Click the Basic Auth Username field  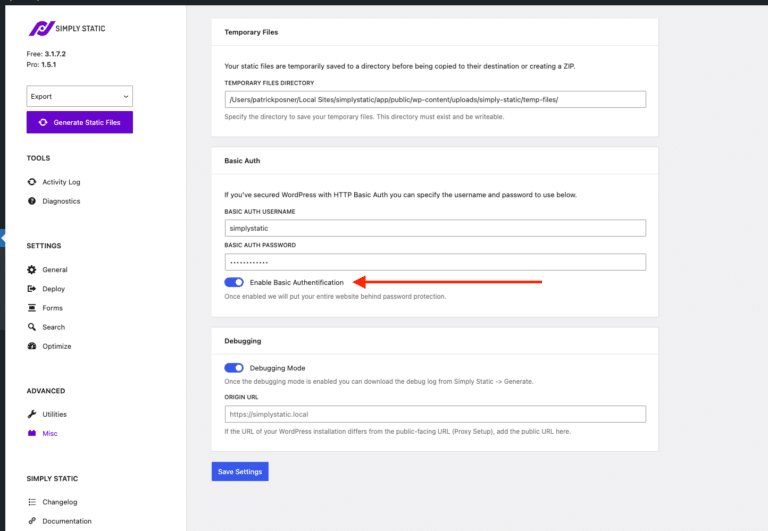pos(435,228)
